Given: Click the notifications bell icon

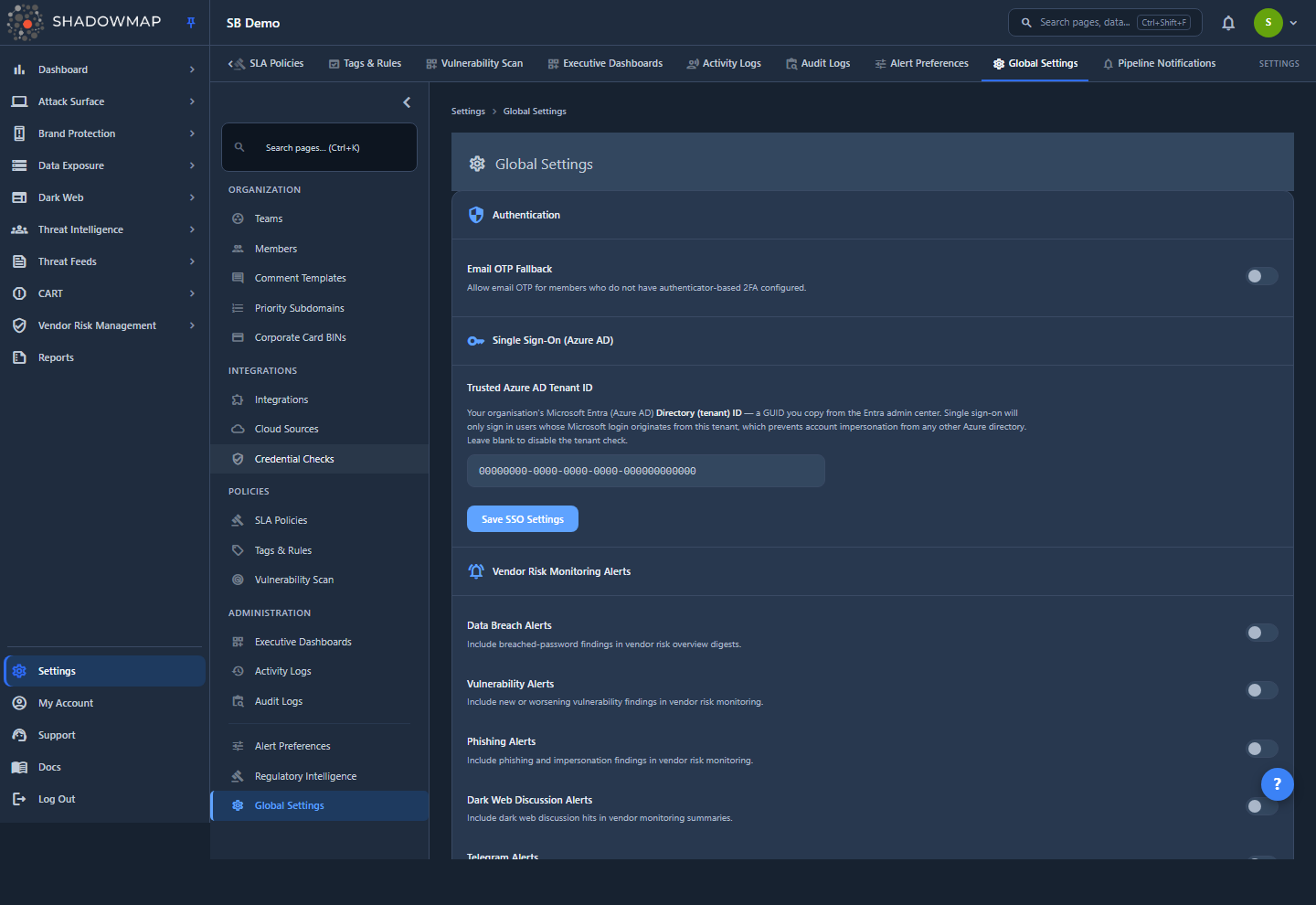Looking at the screenshot, I should [1228, 23].
